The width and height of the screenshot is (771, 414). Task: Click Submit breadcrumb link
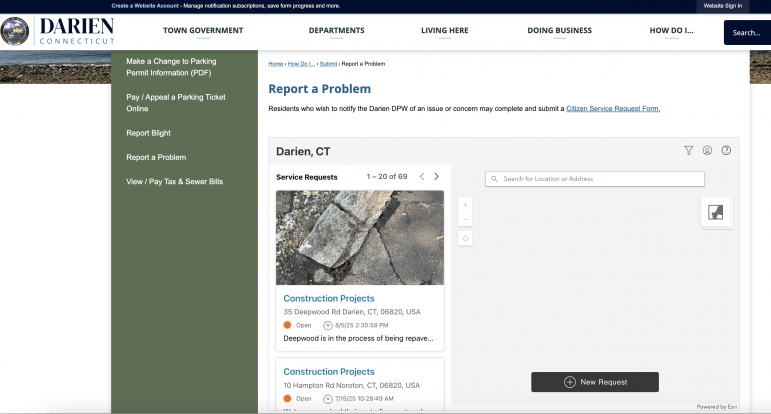(328, 64)
